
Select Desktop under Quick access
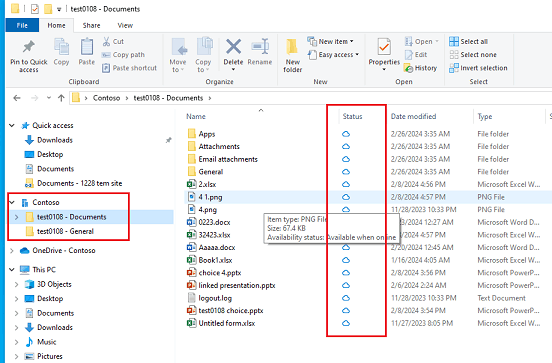(x=44, y=154)
